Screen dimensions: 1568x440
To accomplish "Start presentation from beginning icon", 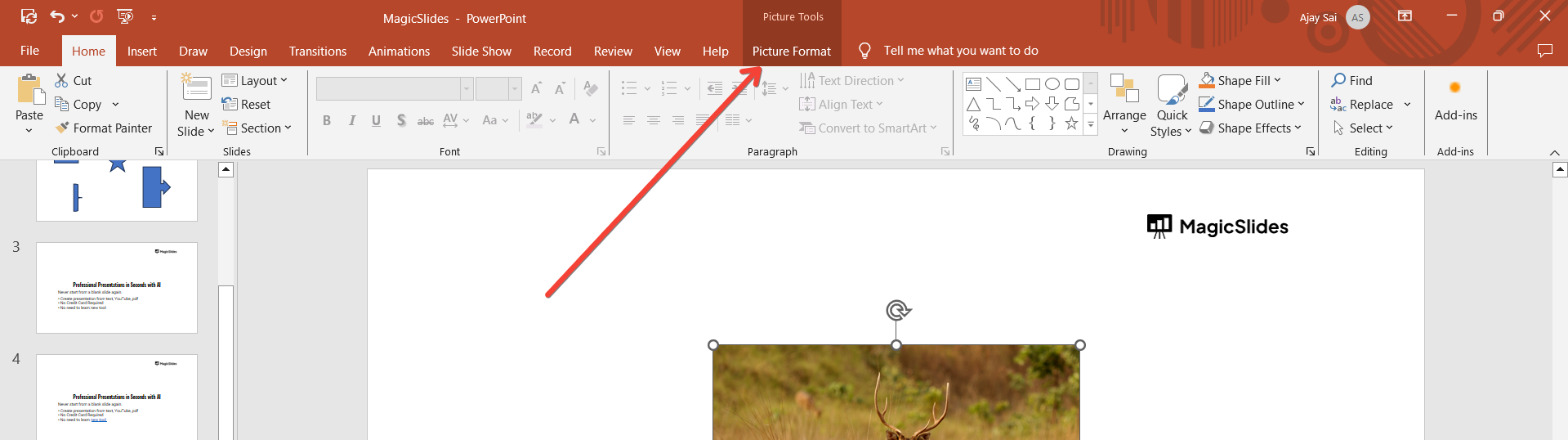I will click(125, 16).
